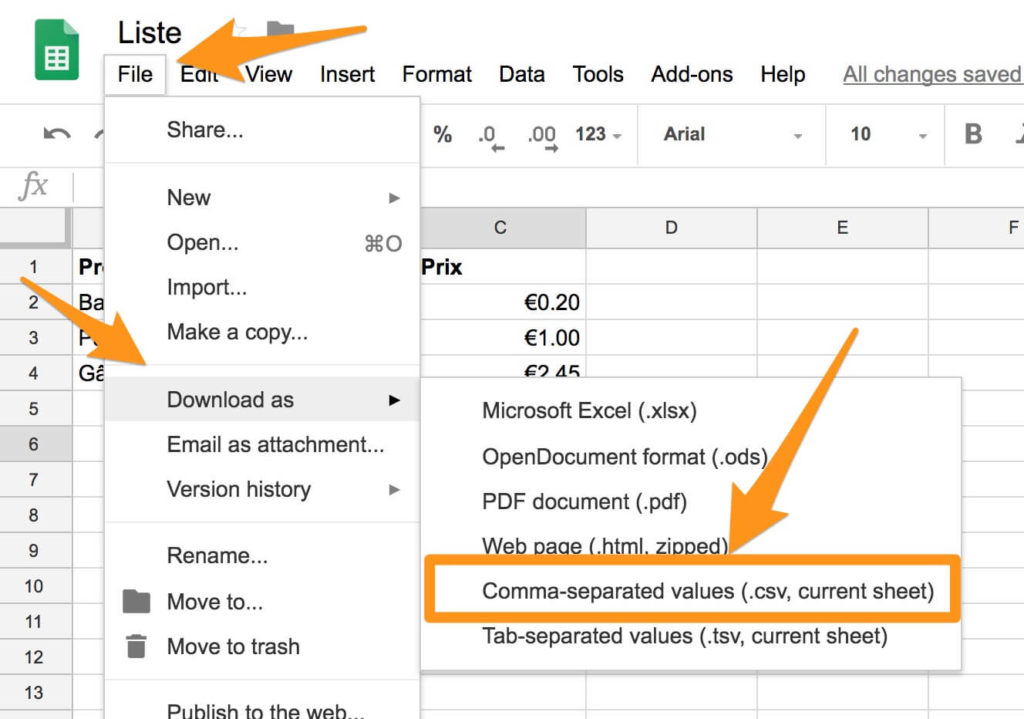
Task: Open the Insert menu
Action: [x=347, y=74]
